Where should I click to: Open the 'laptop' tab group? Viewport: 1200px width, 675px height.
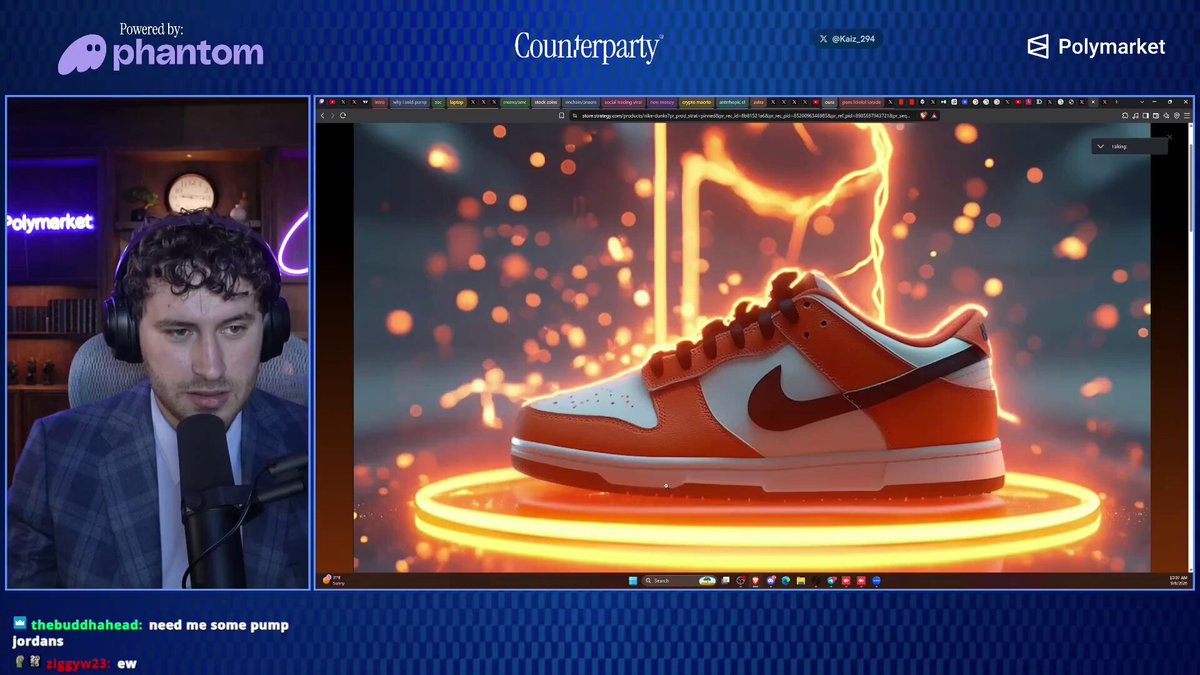pos(456,102)
